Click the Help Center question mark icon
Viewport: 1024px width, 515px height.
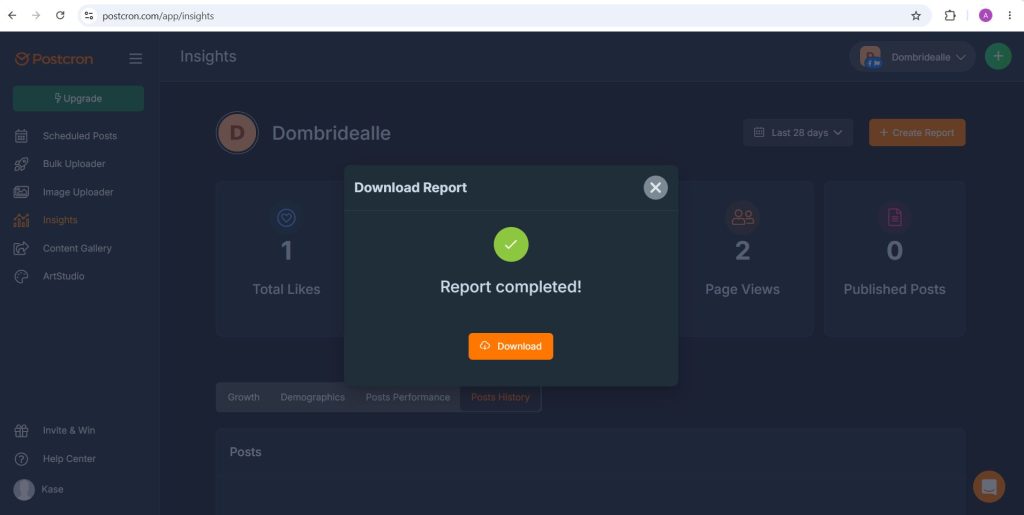tap(22, 459)
